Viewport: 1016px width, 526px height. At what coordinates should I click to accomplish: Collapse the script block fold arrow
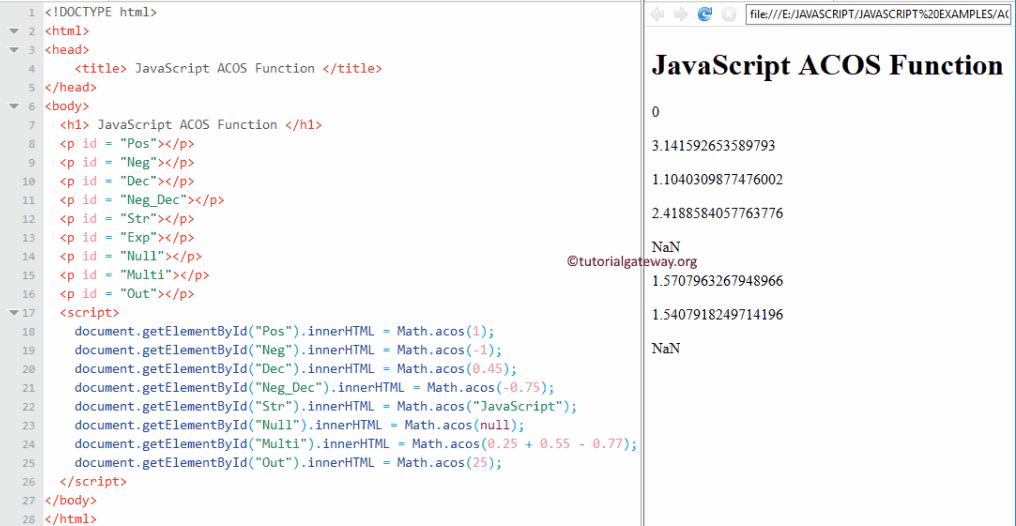13,313
